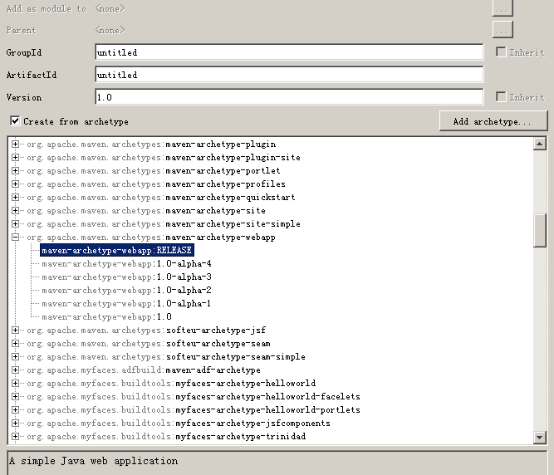
Task: Select maven-archetype-webapp:RELEASE item
Action: [117, 250]
